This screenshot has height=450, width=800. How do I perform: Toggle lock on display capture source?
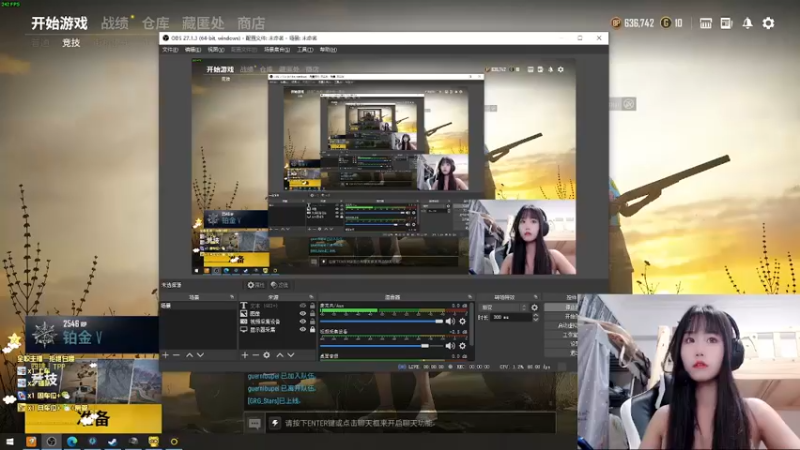(x=312, y=330)
